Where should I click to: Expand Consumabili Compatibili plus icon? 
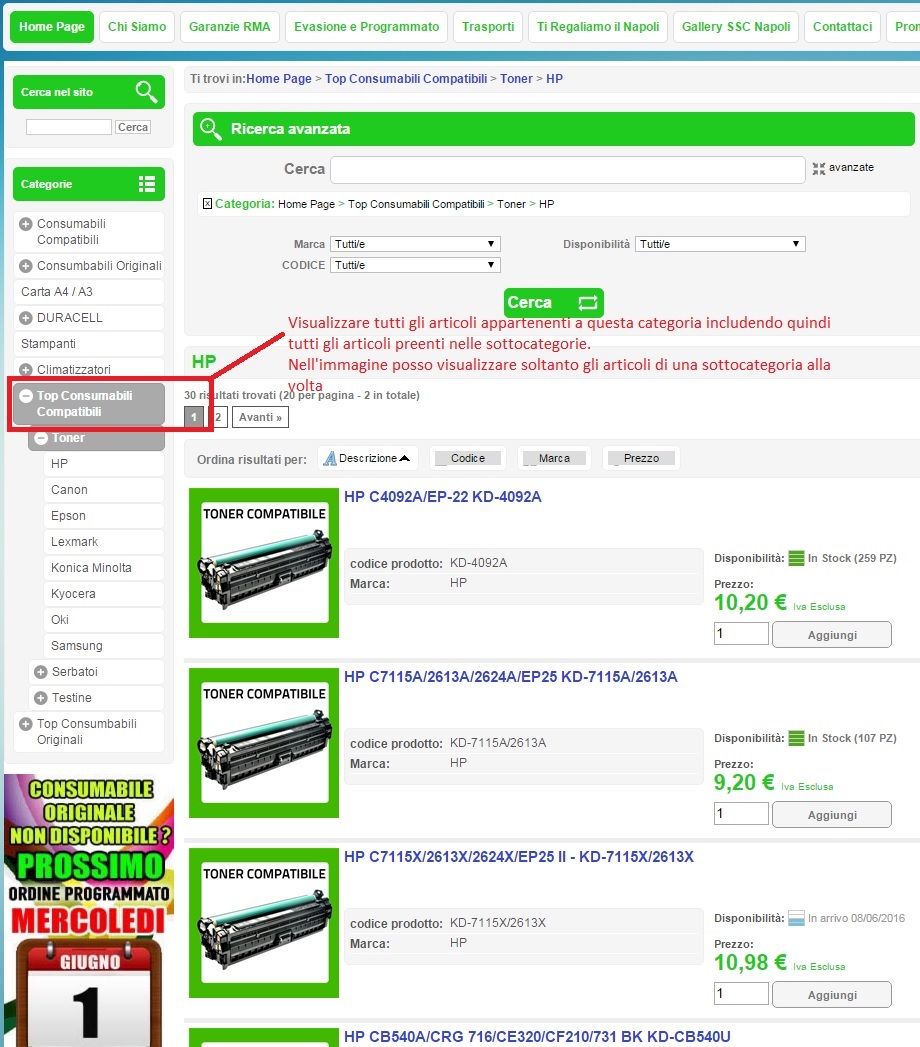[26, 224]
